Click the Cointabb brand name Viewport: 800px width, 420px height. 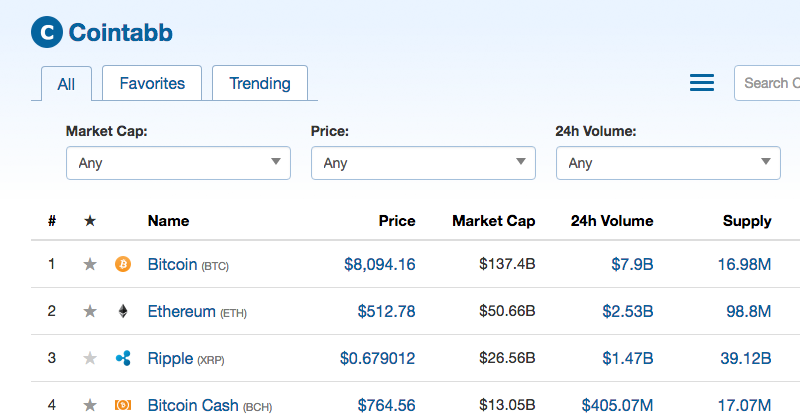120,33
